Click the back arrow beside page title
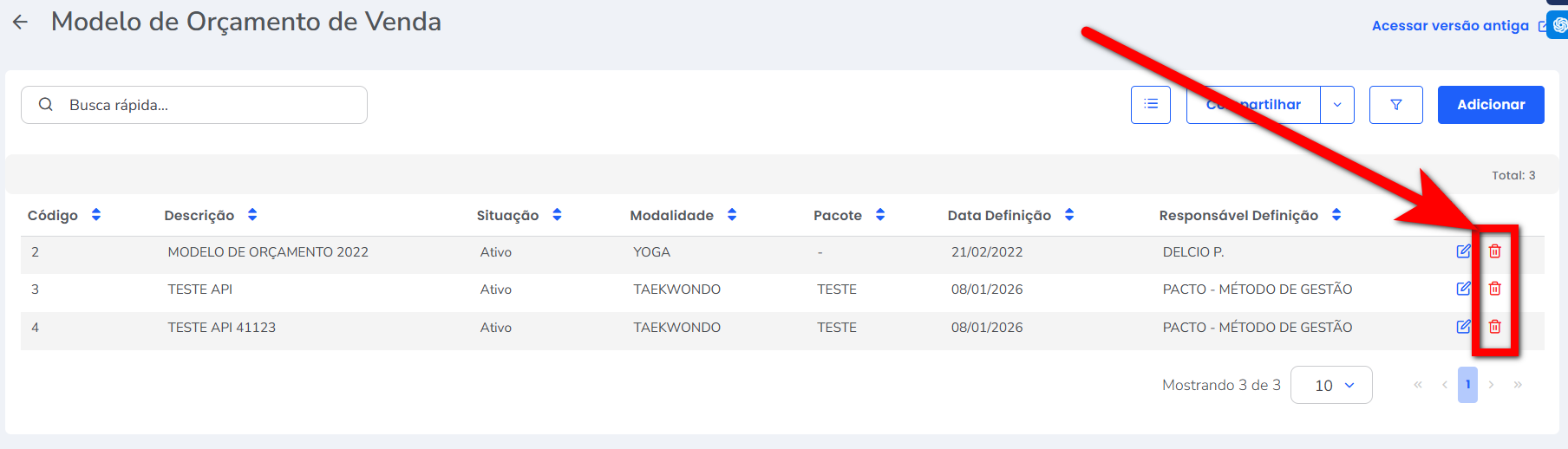 [20, 23]
